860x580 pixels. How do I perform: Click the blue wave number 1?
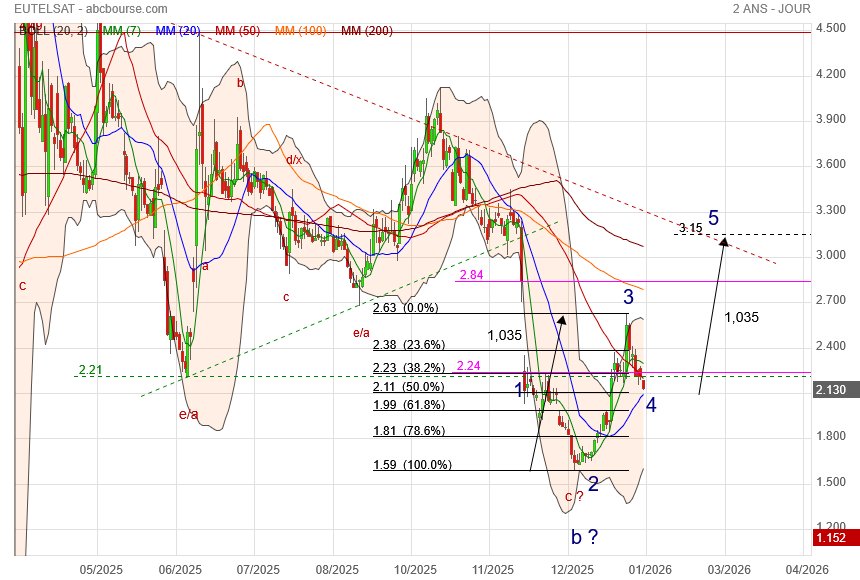[518, 391]
